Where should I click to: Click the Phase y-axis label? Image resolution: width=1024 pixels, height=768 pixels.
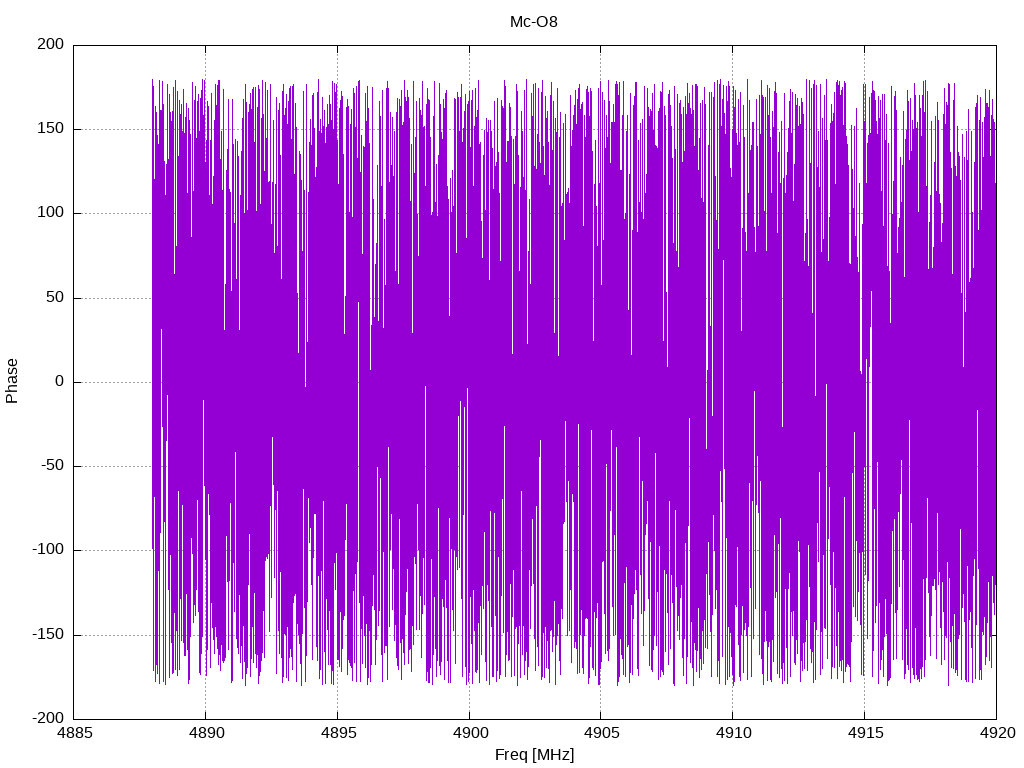12,381
